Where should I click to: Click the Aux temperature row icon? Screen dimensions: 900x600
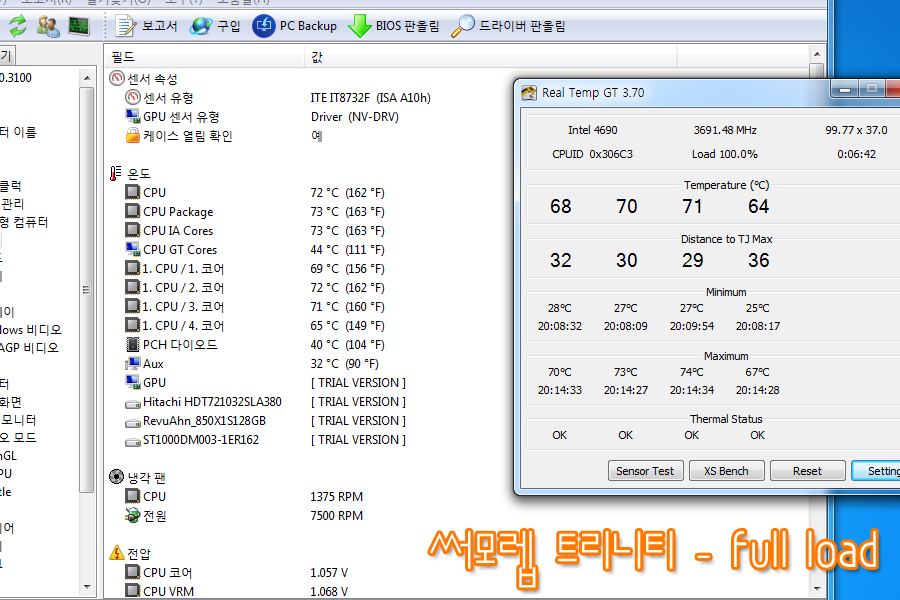[x=133, y=363]
